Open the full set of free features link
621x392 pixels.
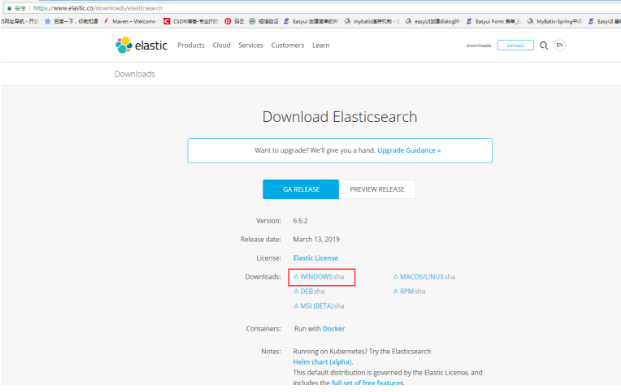(367, 382)
